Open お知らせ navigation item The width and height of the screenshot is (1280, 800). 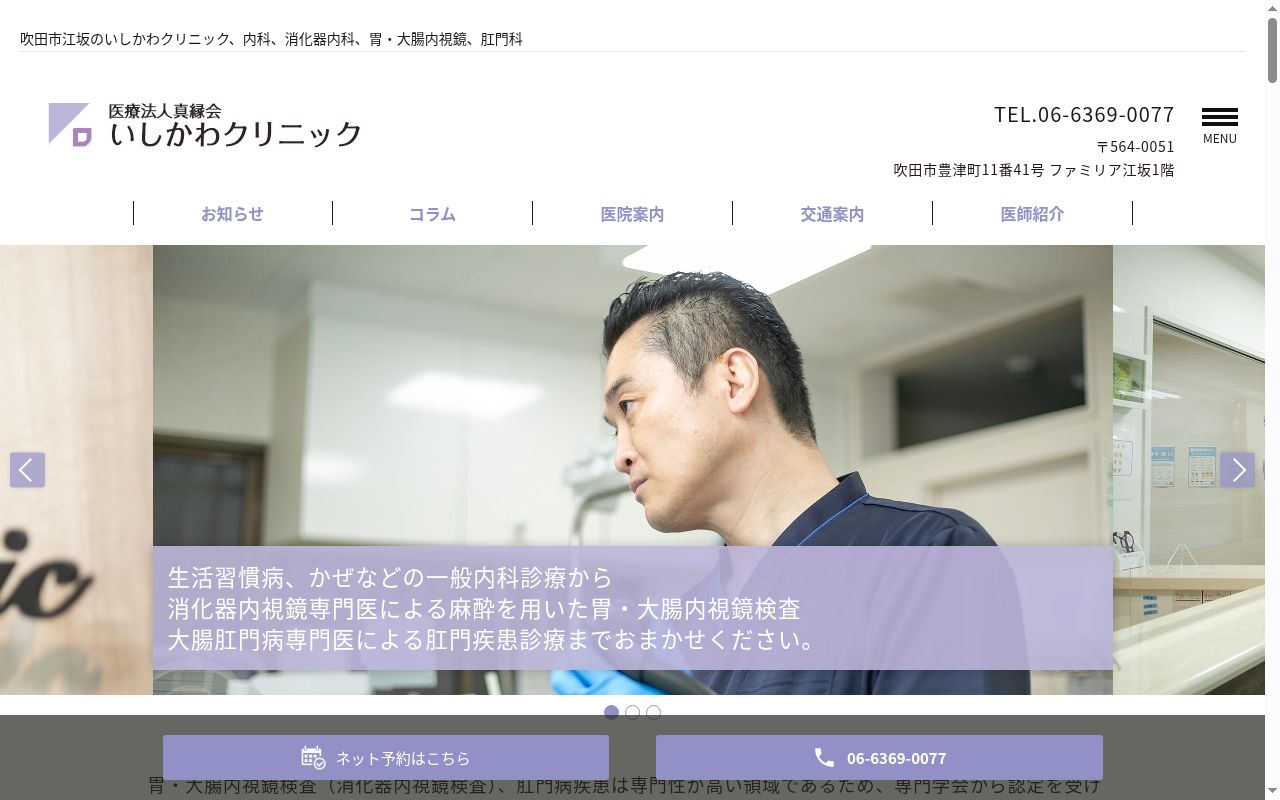coord(232,214)
